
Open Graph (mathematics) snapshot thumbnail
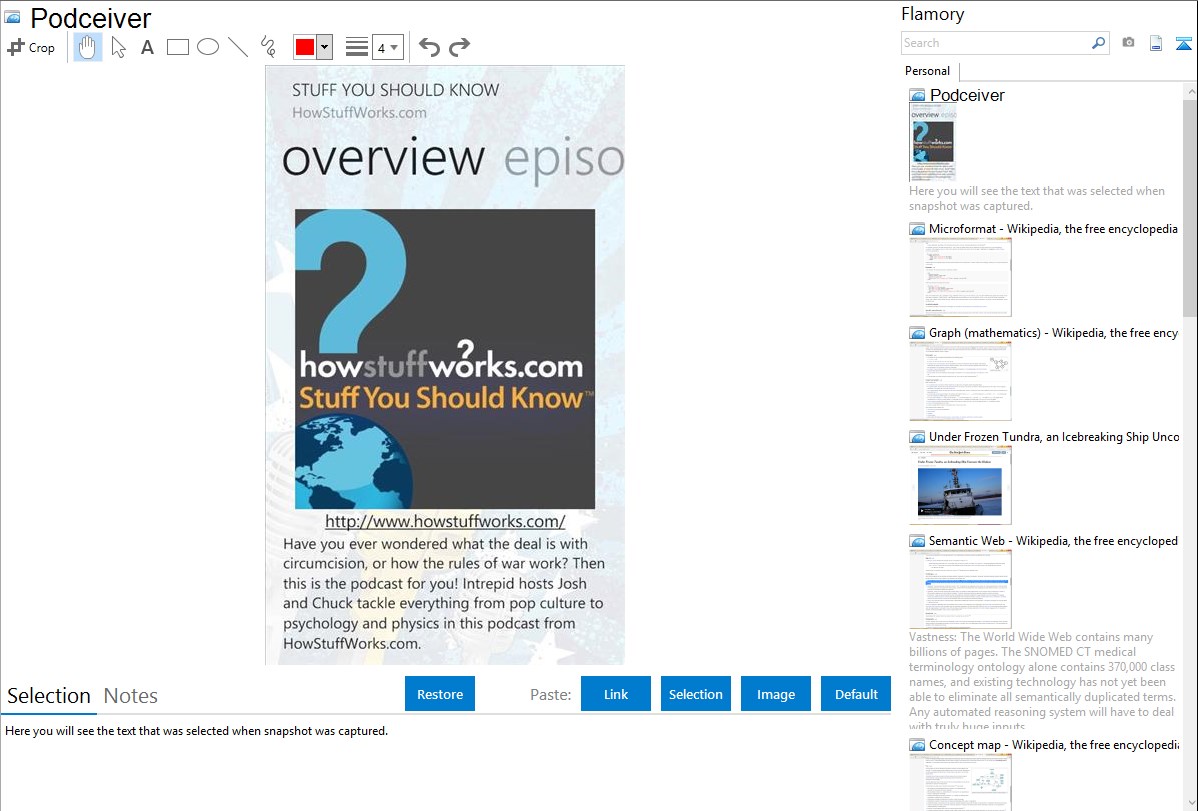click(x=960, y=381)
